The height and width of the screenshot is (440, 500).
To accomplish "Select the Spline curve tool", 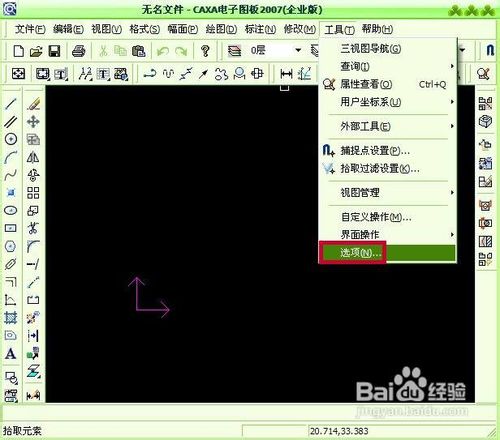I will [11, 175].
